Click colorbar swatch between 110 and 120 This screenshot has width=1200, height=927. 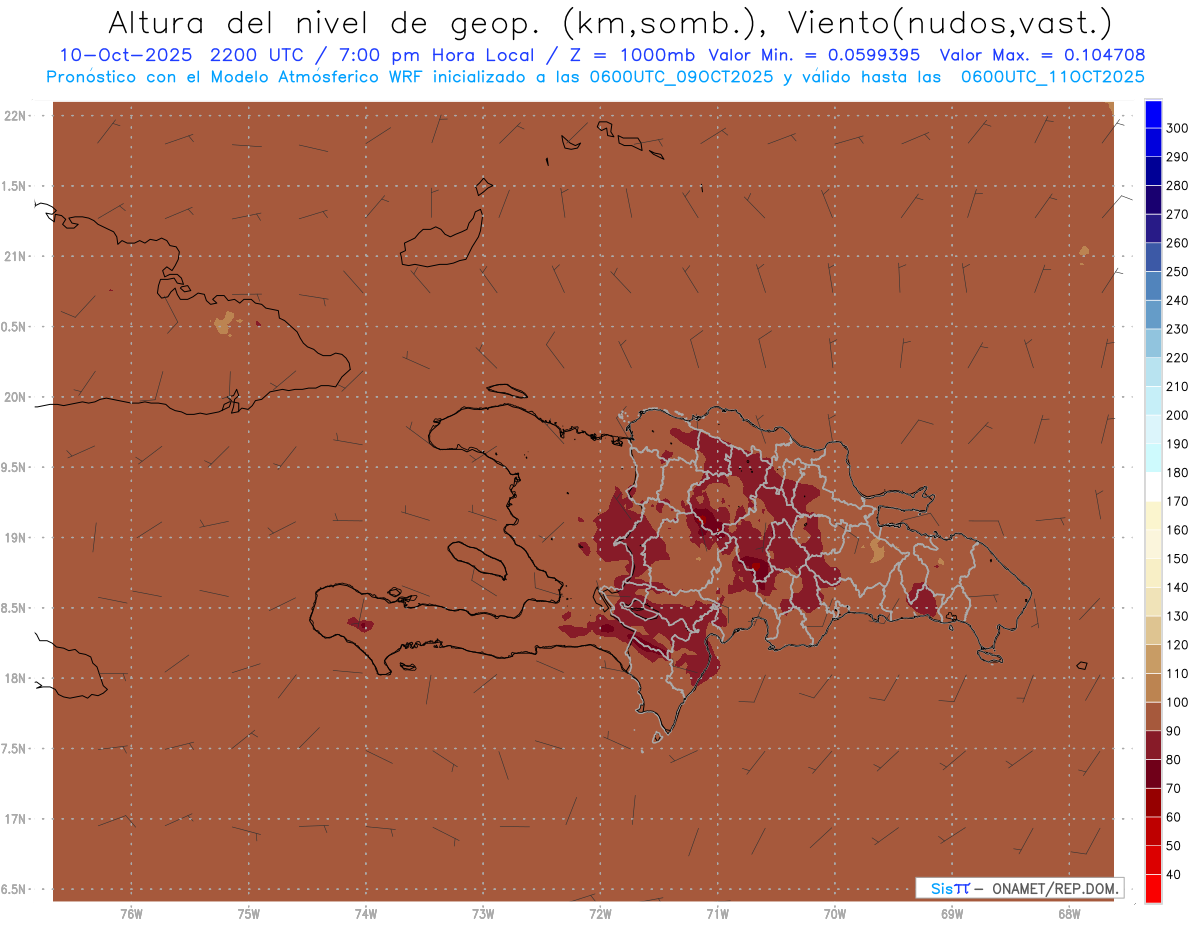(x=1153, y=659)
